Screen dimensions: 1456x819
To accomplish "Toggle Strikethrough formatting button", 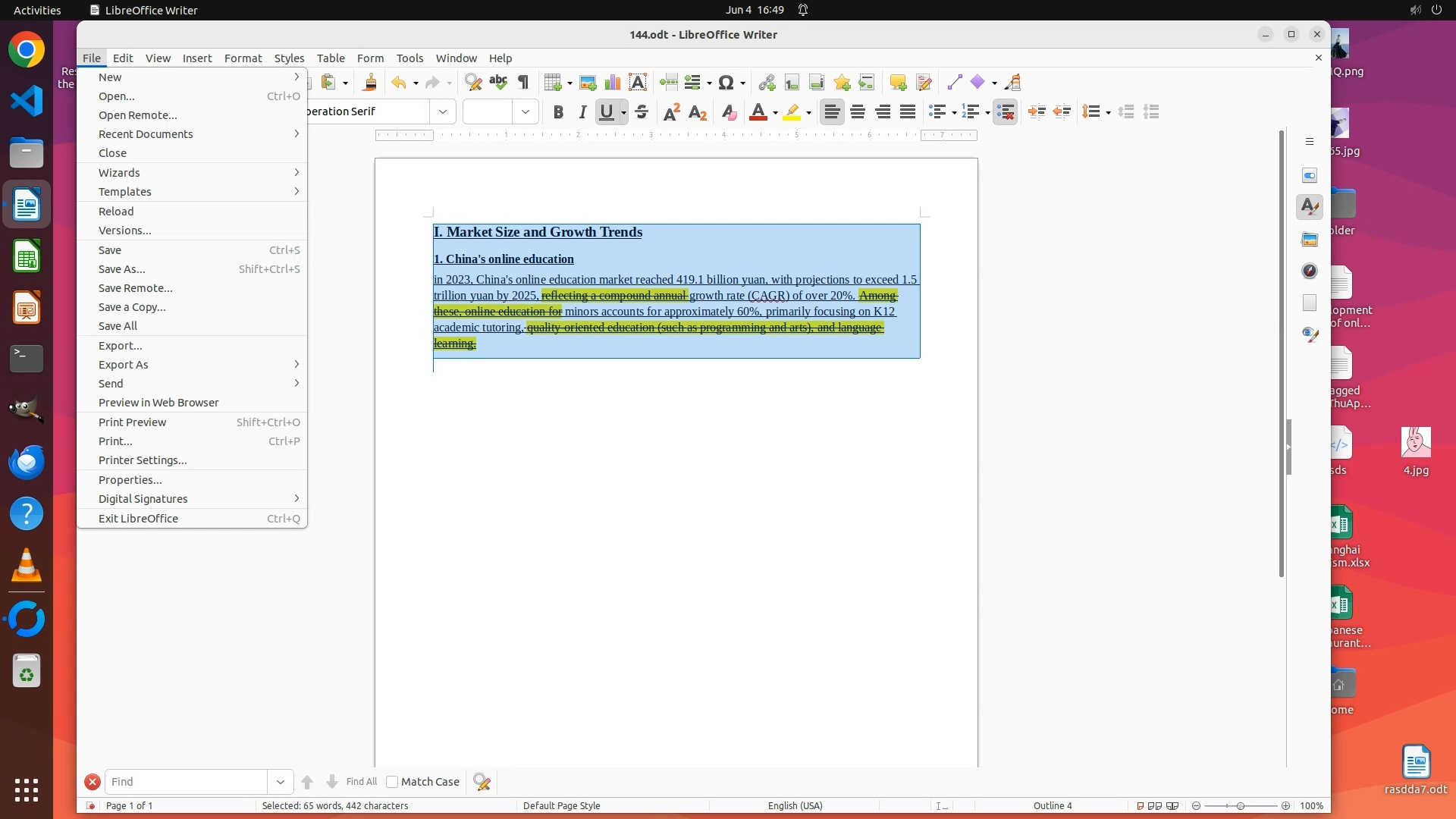I will click(642, 112).
